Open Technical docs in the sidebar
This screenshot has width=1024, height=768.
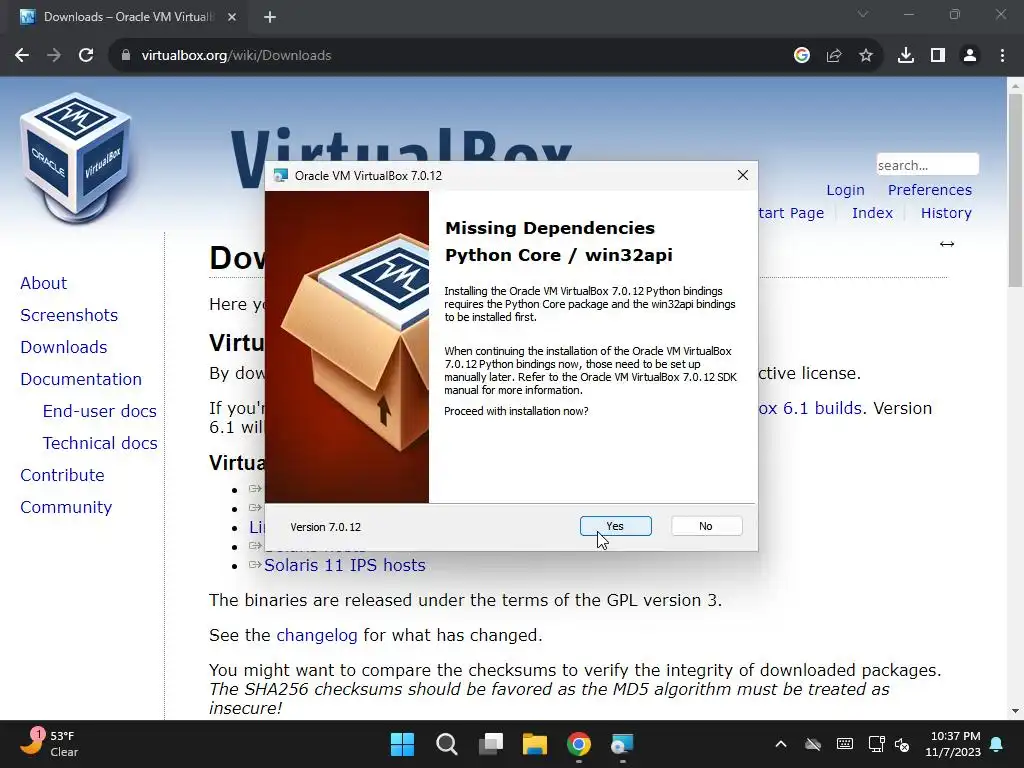click(x=100, y=443)
